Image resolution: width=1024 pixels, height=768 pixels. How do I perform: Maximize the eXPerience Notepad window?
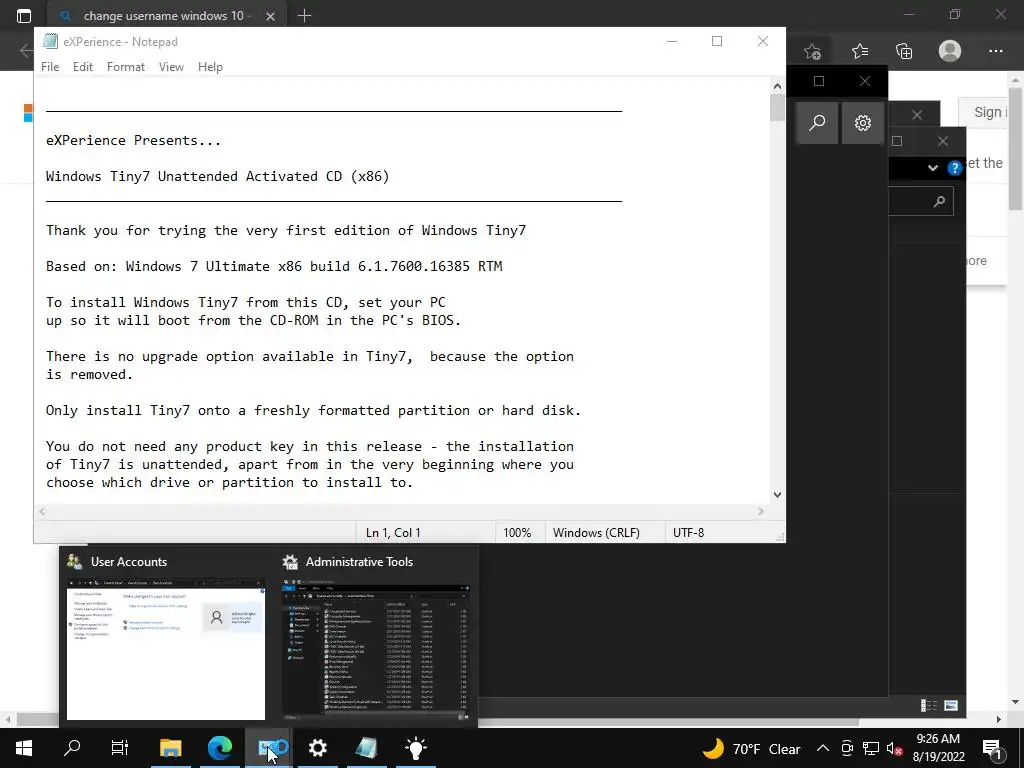716,41
